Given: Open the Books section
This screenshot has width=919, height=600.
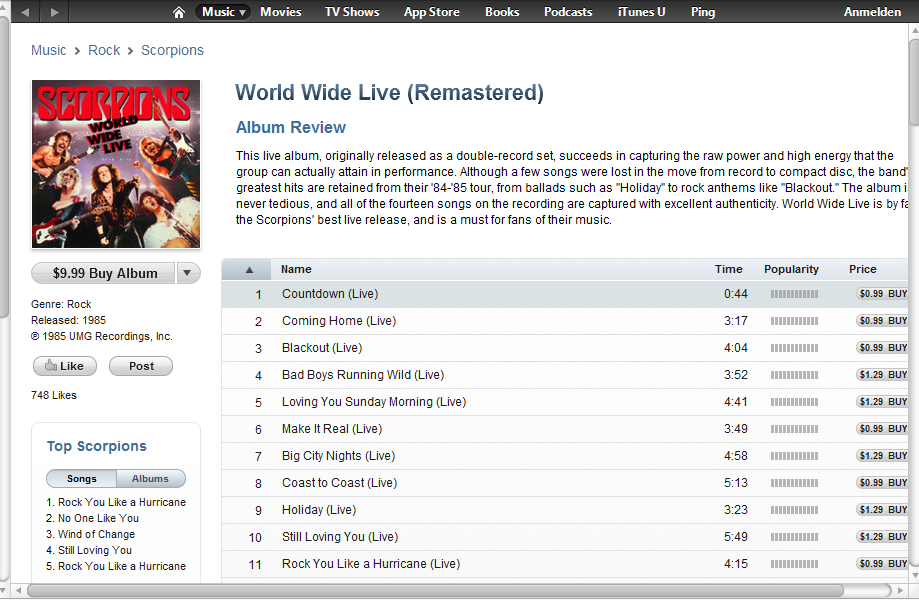Looking at the screenshot, I should (x=502, y=12).
